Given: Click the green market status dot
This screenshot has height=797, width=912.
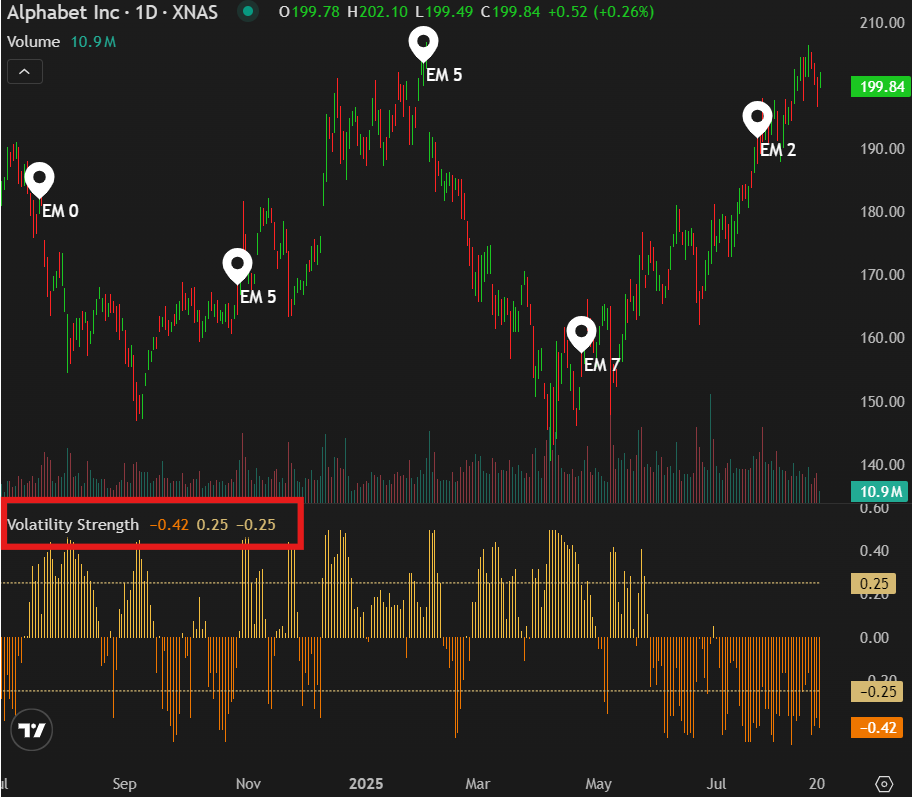Looking at the screenshot, I should tap(248, 12).
